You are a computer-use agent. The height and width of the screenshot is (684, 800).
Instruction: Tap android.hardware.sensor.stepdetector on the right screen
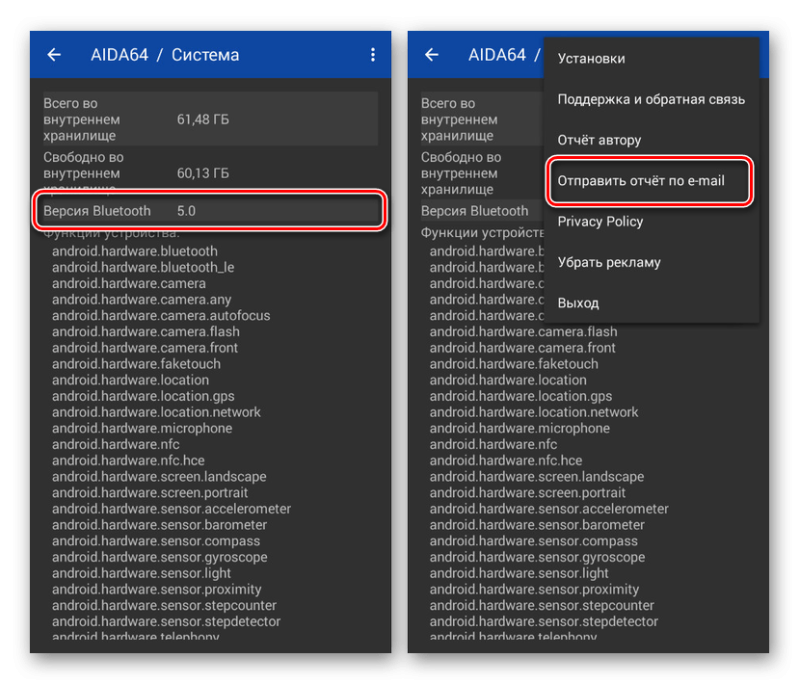click(x=544, y=621)
